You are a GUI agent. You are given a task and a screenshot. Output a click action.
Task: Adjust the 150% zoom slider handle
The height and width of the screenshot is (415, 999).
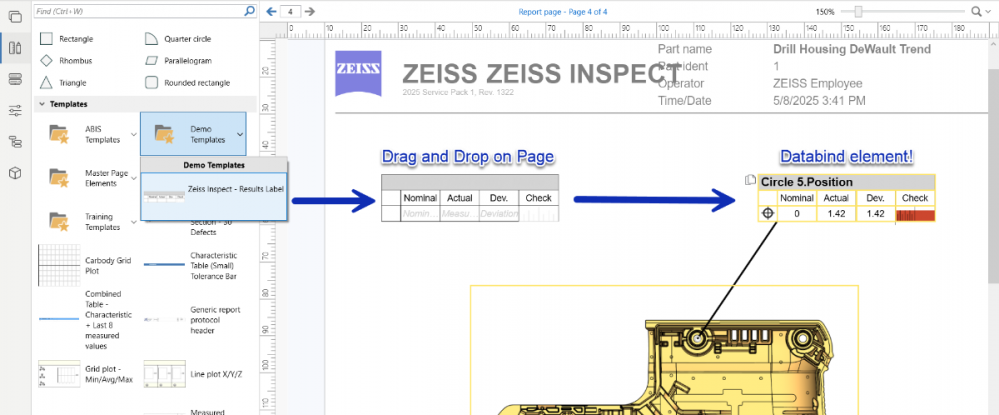tap(856, 11)
